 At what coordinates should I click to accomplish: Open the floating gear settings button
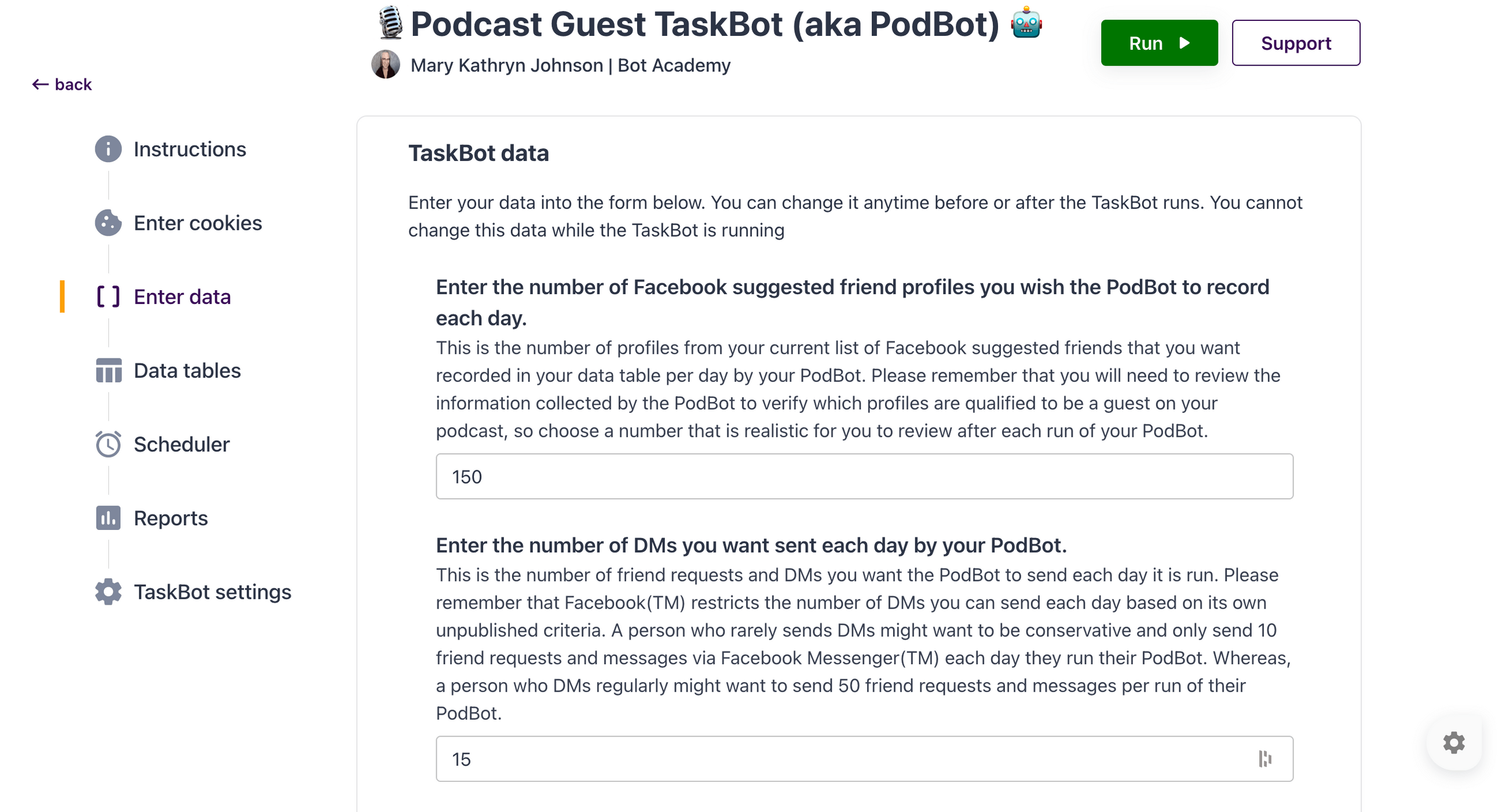(x=1453, y=742)
